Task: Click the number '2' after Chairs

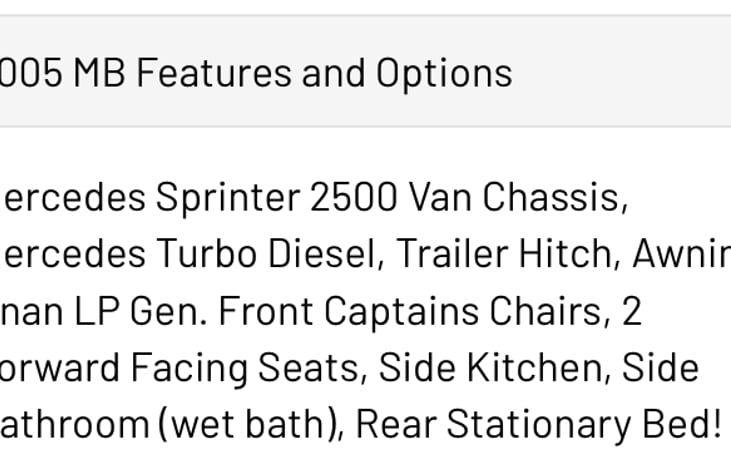Action: pyautogui.click(x=632, y=311)
